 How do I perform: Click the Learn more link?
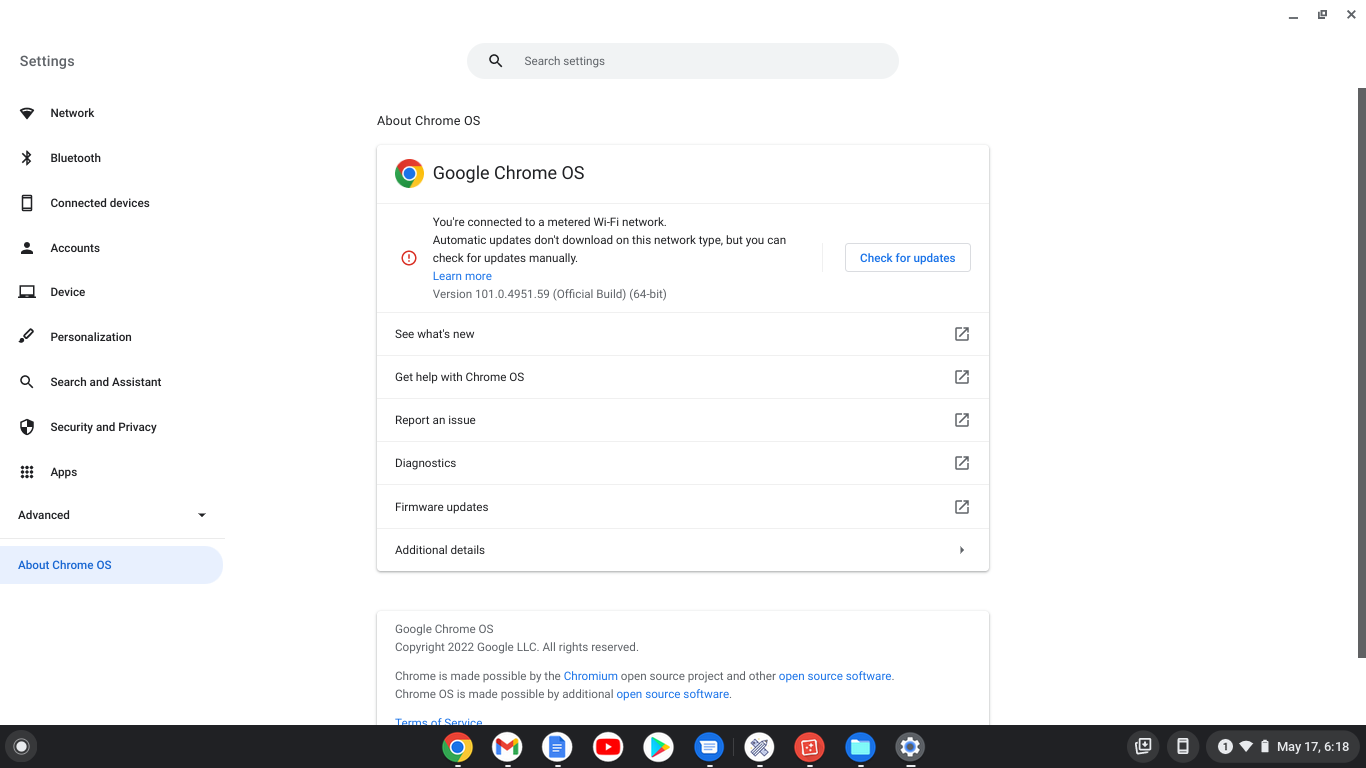point(462,276)
